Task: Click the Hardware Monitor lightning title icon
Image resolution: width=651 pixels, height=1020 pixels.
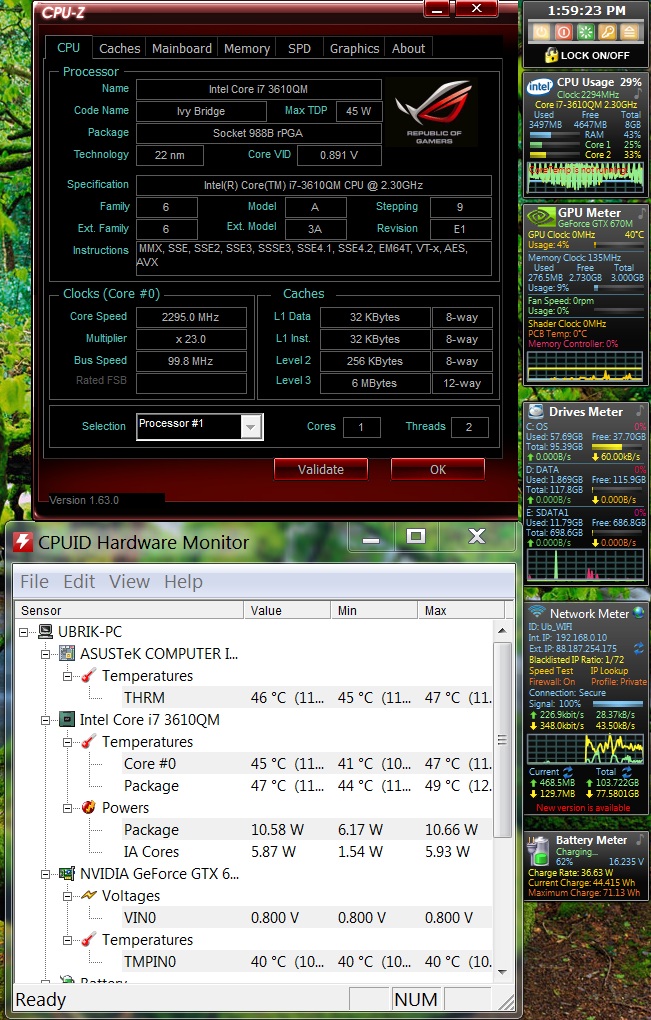Action: click(23, 541)
